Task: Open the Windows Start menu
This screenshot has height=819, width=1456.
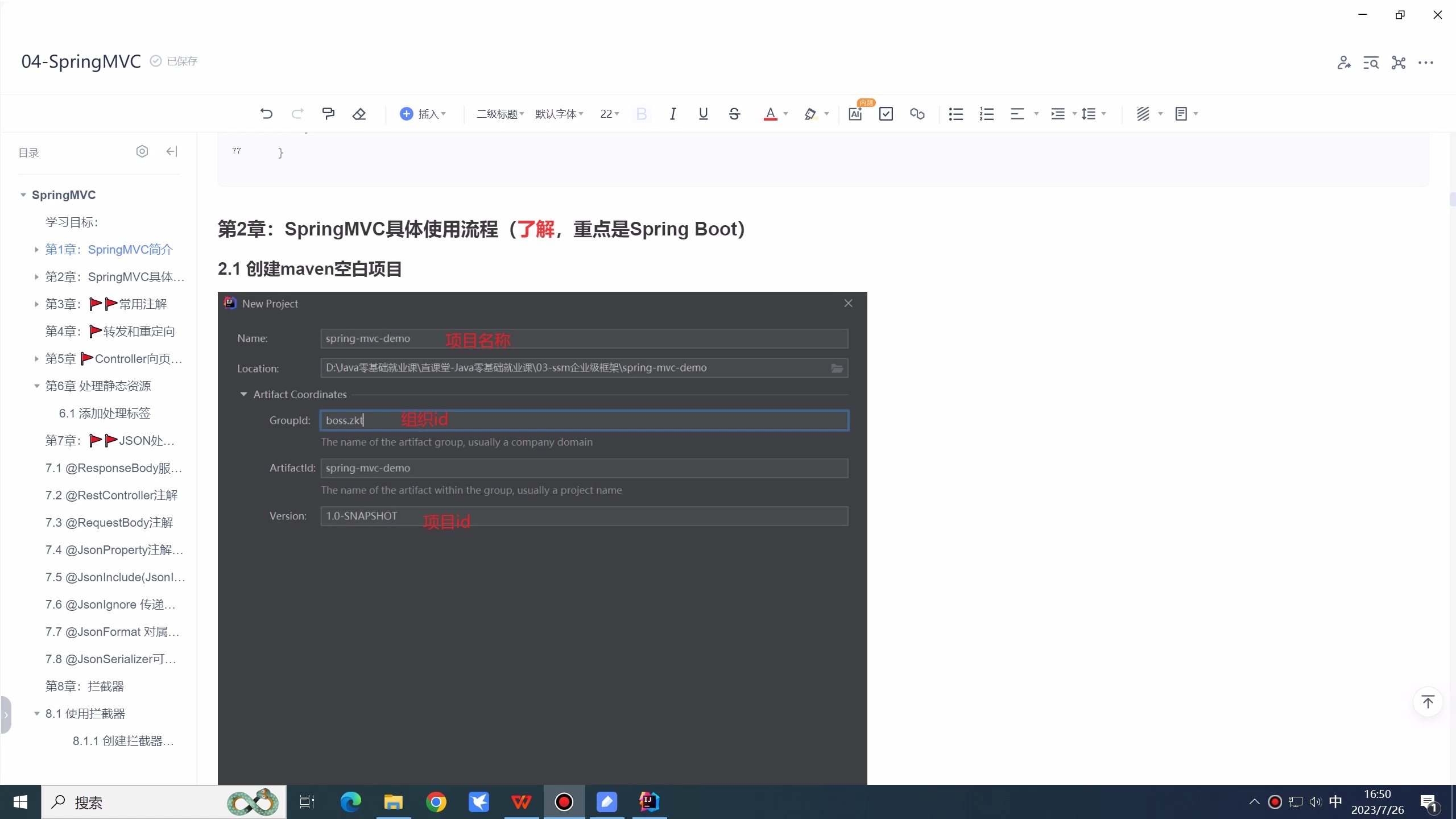Action: click(20, 802)
